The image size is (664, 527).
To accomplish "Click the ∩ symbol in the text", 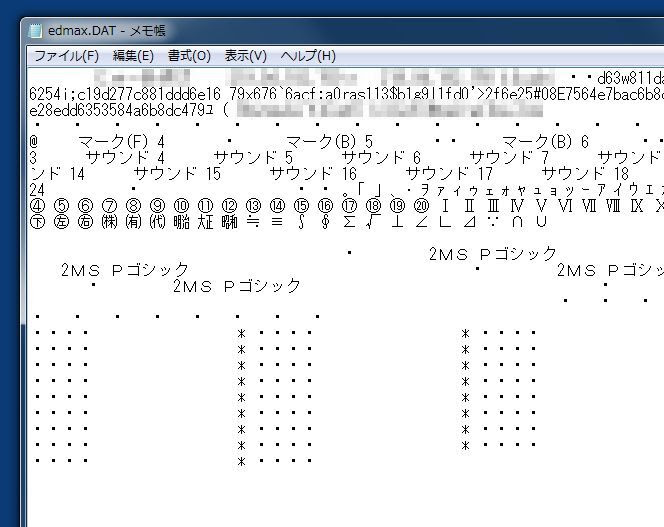I will click(517, 222).
